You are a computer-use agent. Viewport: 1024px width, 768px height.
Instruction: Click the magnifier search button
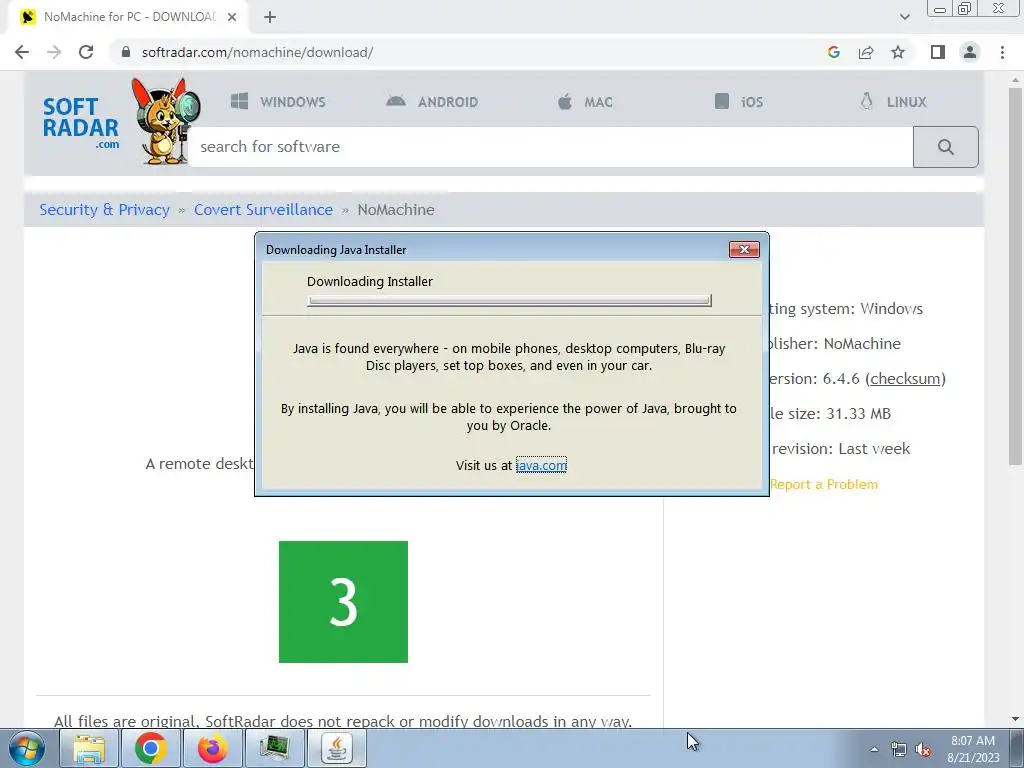coord(946,147)
